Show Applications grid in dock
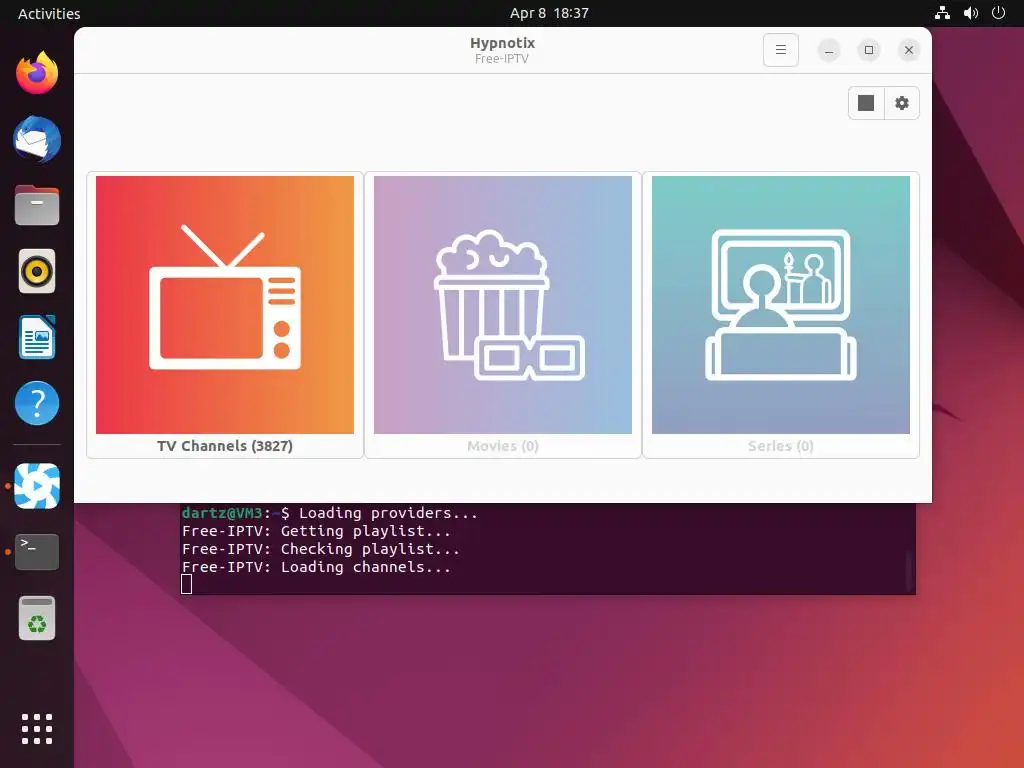 point(37,729)
